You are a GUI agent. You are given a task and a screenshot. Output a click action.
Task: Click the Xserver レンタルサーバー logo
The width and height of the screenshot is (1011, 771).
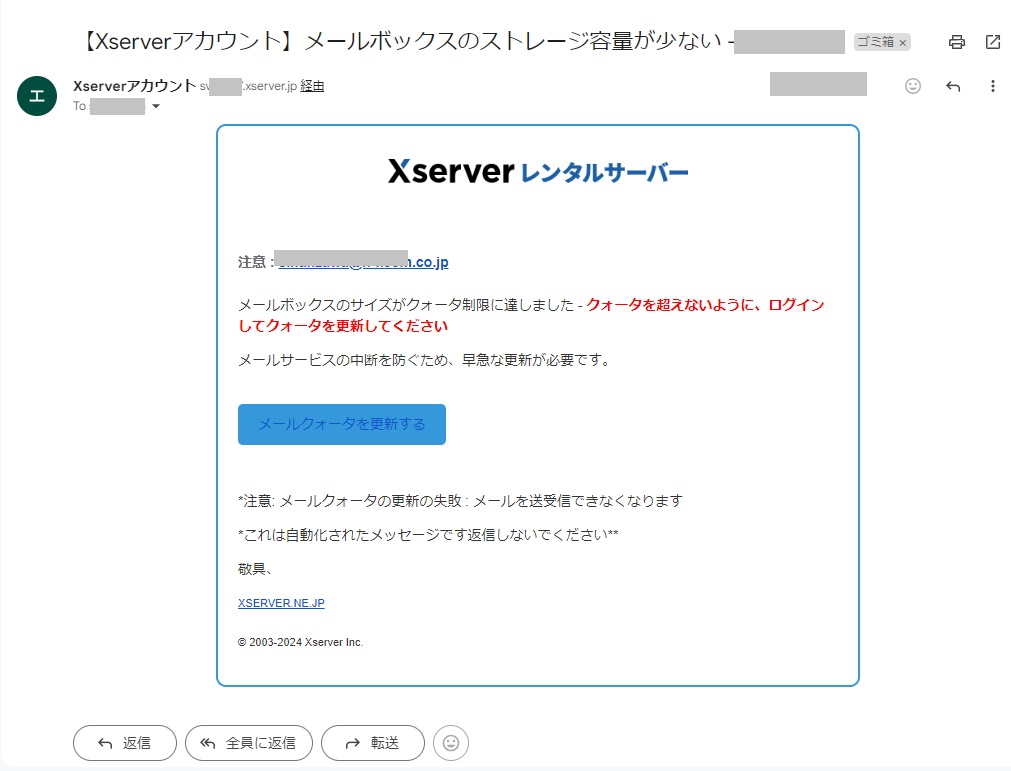[538, 172]
